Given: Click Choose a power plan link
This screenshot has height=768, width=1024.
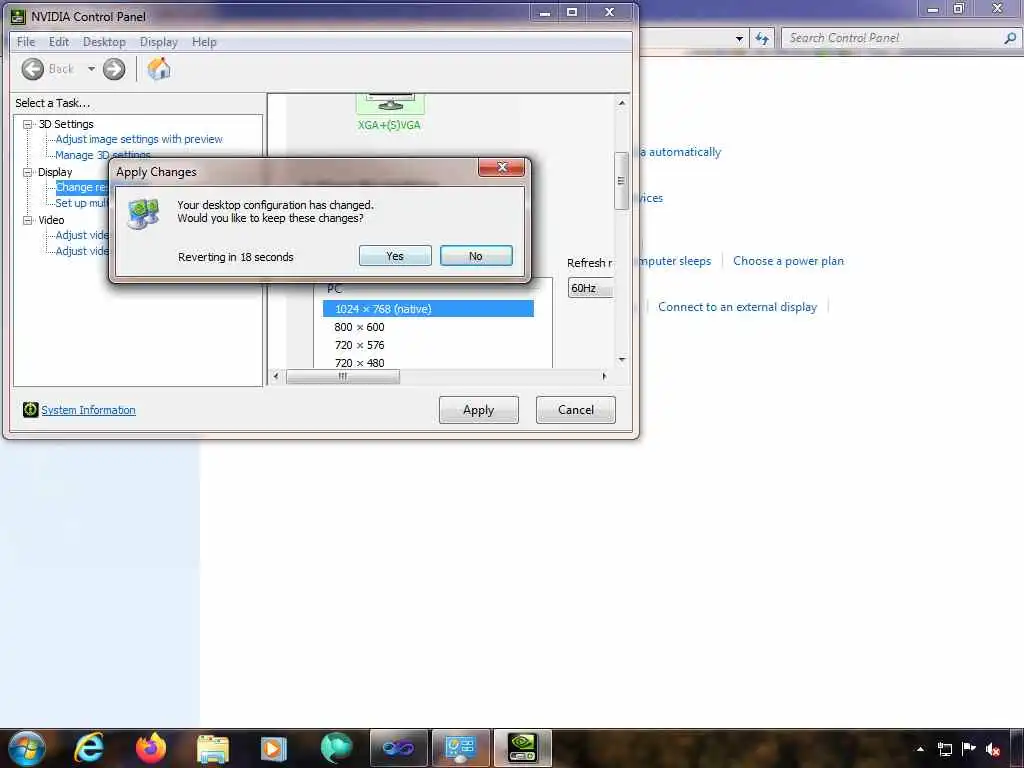Looking at the screenshot, I should [x=788, y=261].
